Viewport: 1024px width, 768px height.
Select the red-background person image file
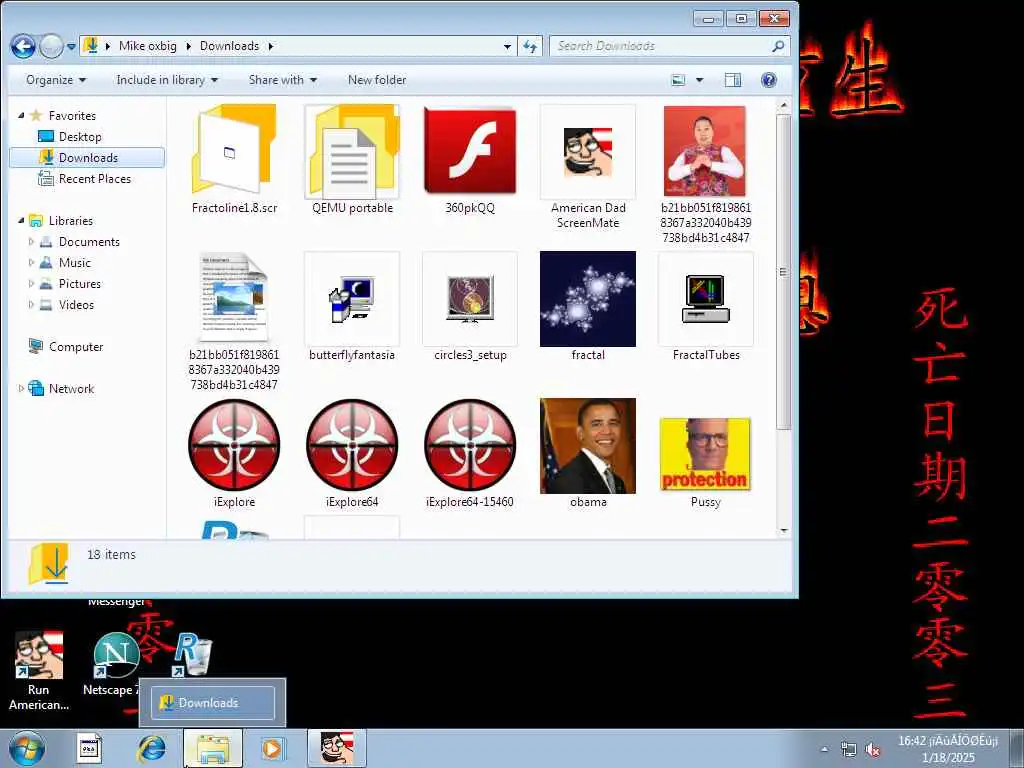(705, 152)
